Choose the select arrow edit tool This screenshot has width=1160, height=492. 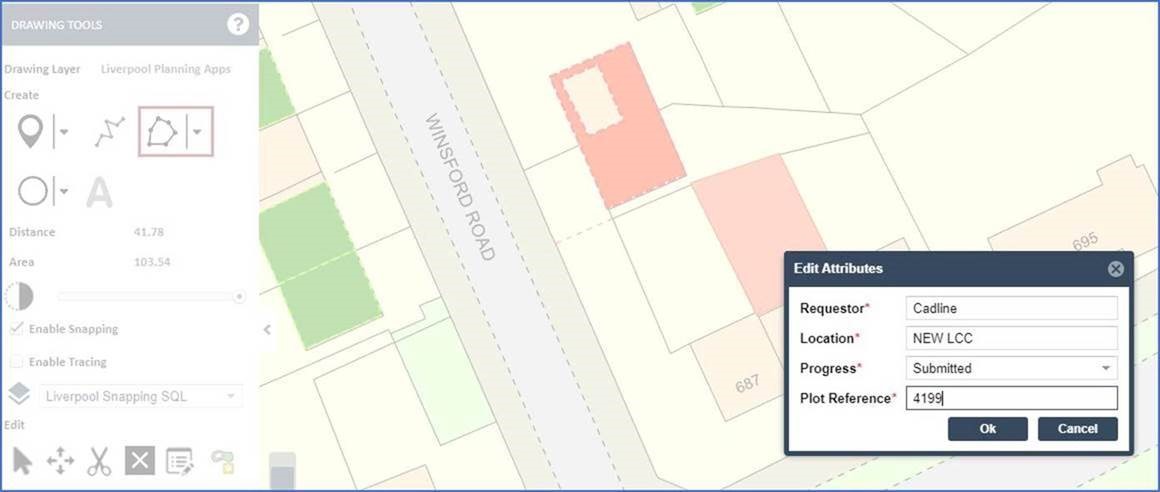[x=22, y=461]
